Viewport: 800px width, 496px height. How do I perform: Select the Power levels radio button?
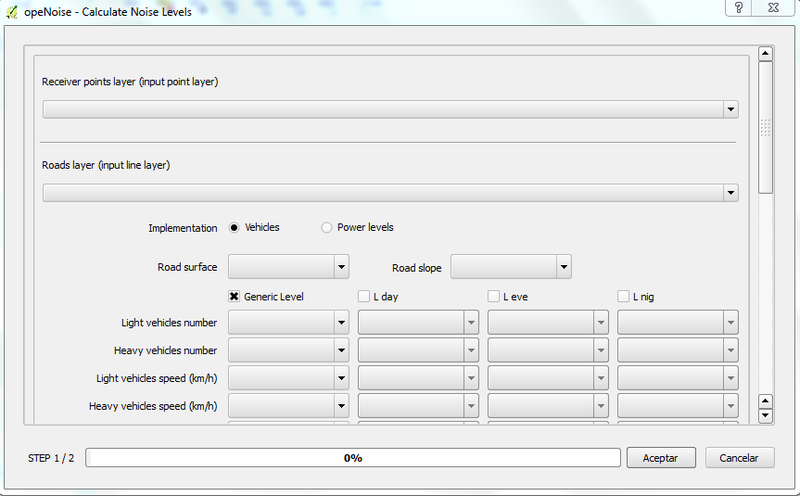[x=327, y=228]
